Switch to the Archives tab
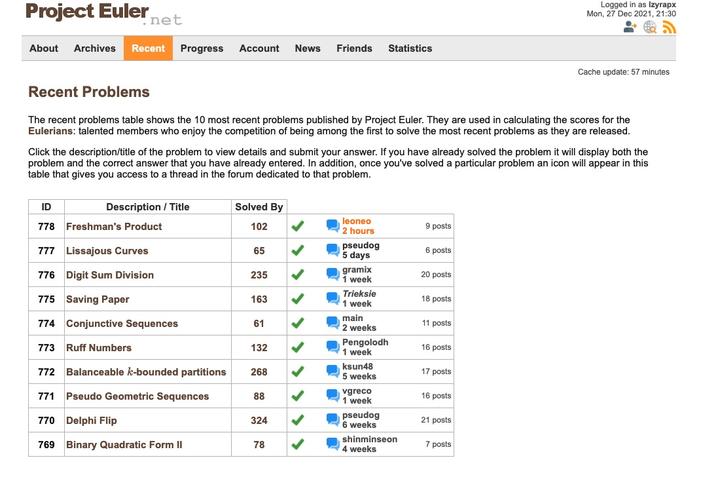 pyautogui.click(x=95, y=48)
